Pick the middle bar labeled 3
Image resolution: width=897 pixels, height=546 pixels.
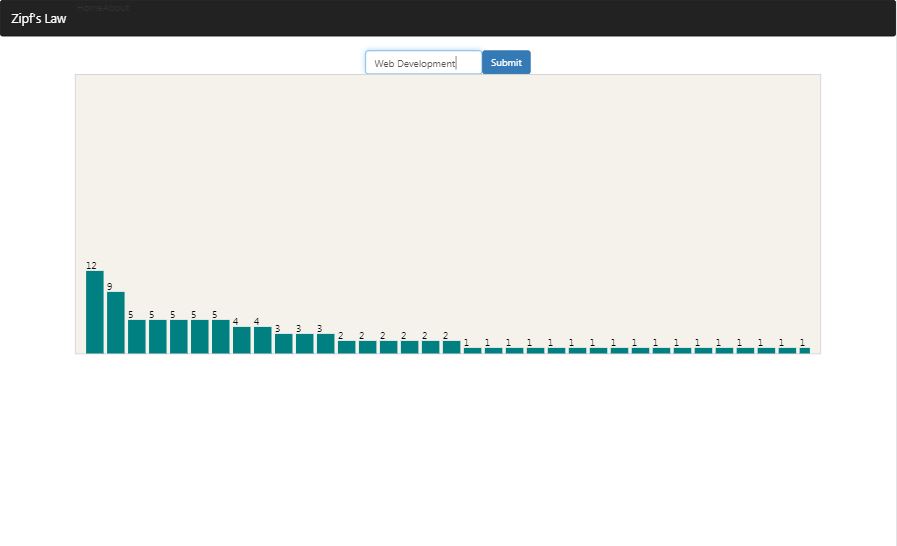[x=305, y=343]
